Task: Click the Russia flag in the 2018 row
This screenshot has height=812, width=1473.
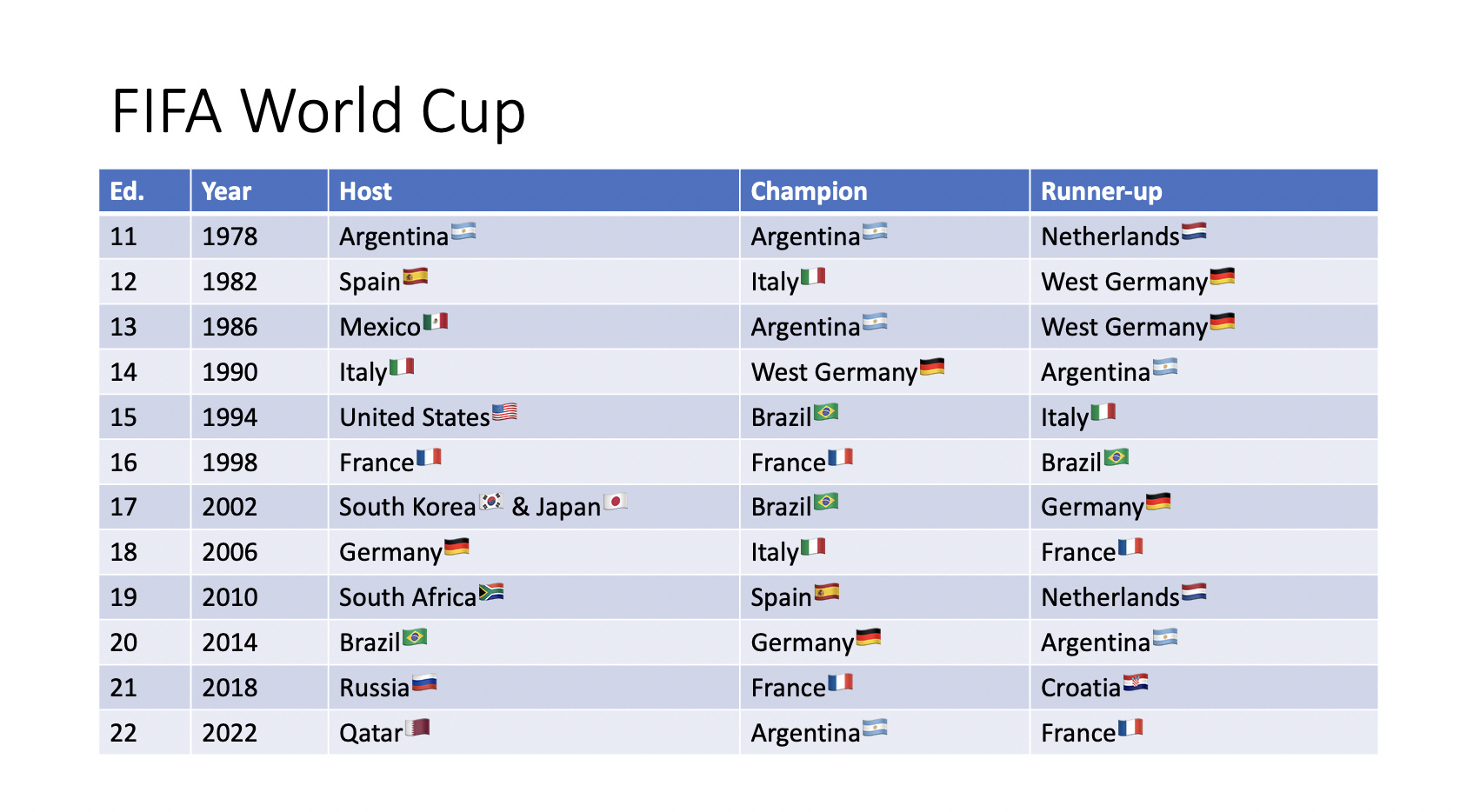Action: 424,682
